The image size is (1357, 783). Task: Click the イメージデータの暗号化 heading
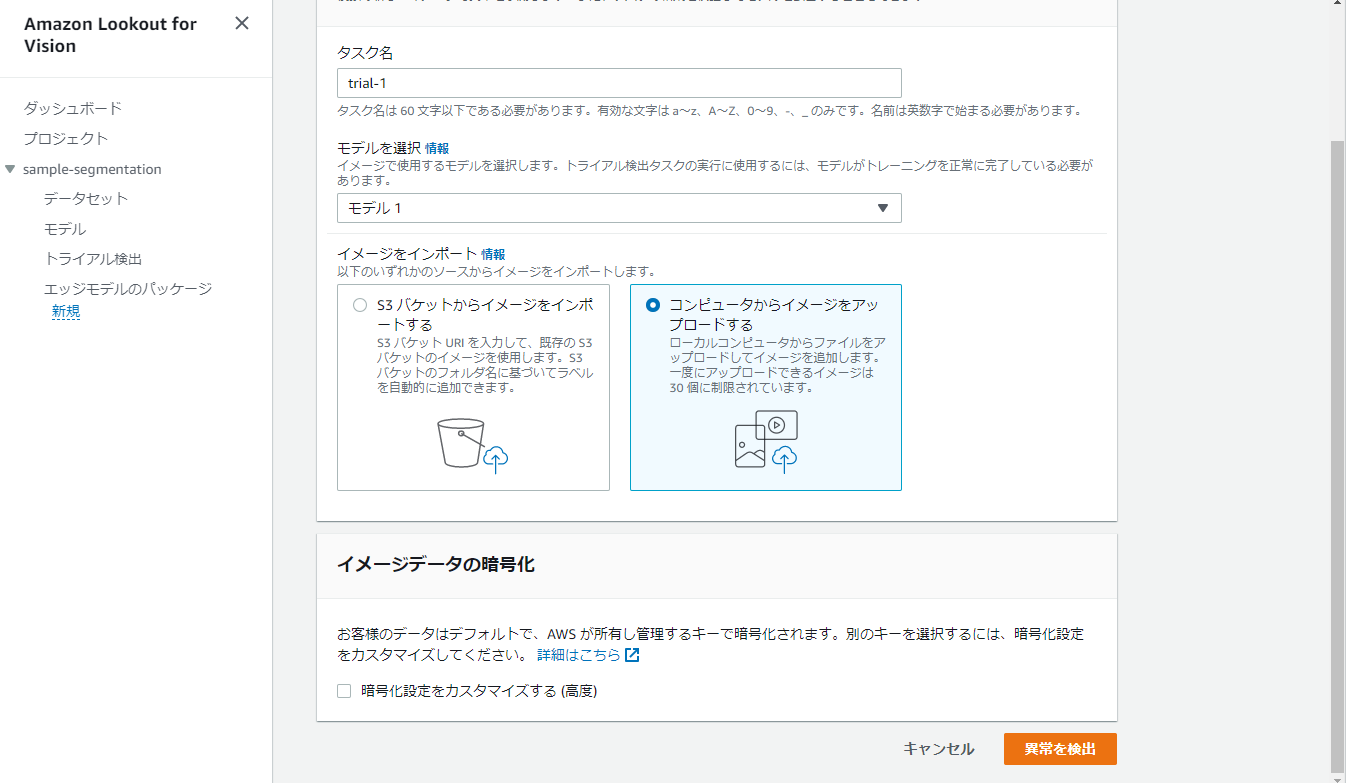click(436, 565)
